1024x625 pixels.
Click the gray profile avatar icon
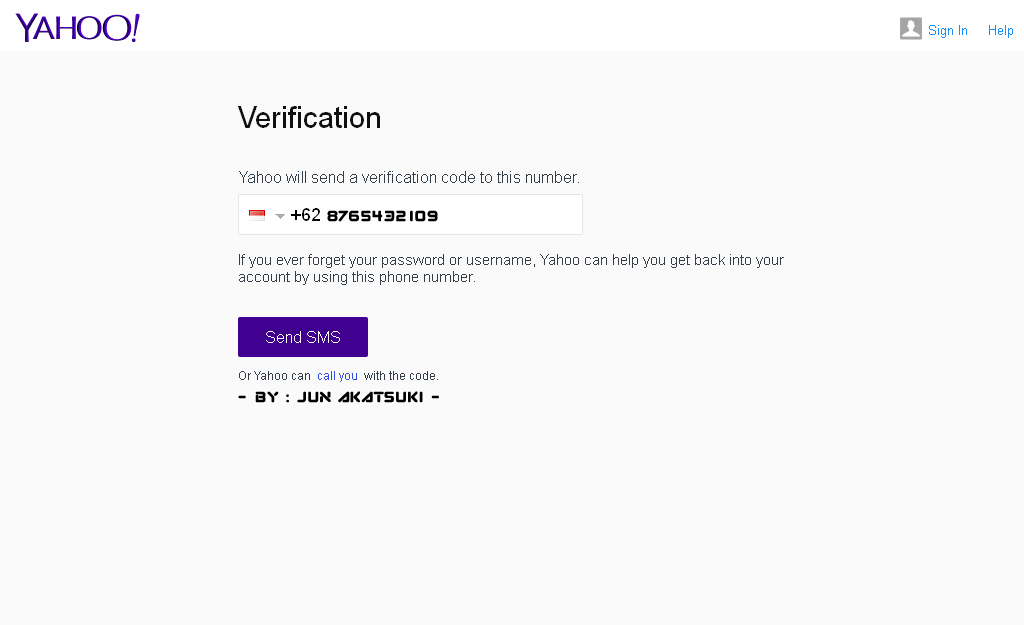(910, 29)
